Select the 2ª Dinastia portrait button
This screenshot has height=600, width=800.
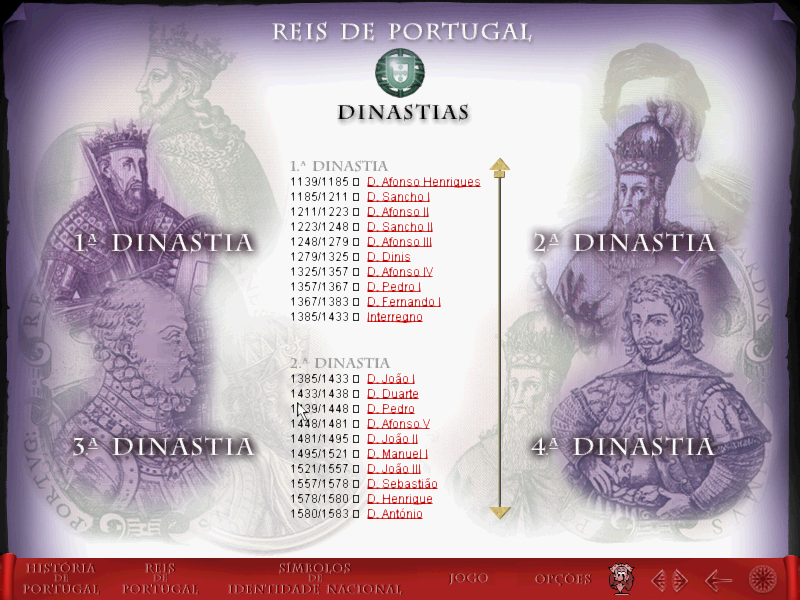(x=624, y=243)
